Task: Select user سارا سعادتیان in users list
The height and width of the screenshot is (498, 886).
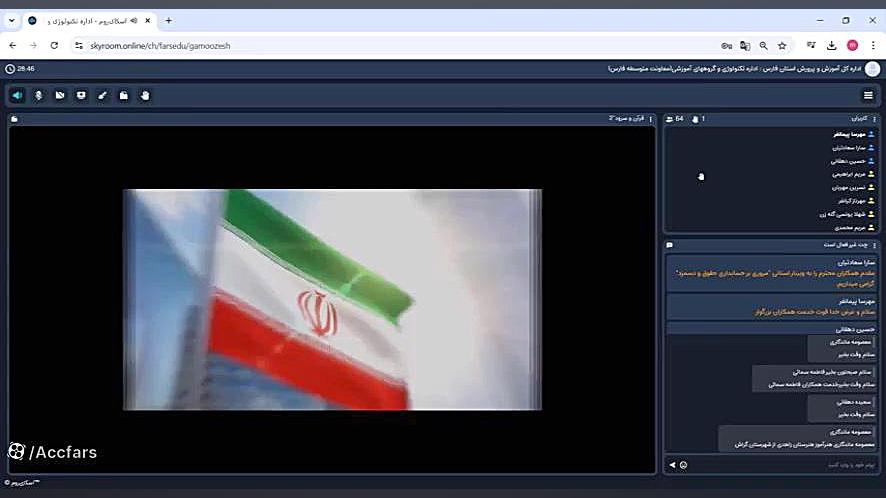Action: pos(849,148)
